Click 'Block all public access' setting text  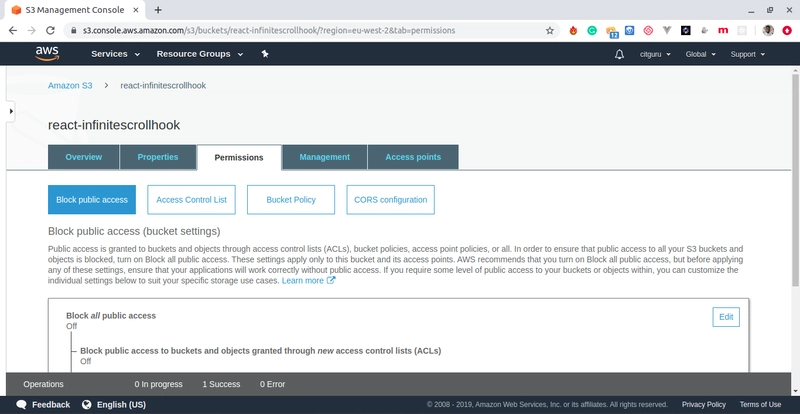(x=111, y=315)
